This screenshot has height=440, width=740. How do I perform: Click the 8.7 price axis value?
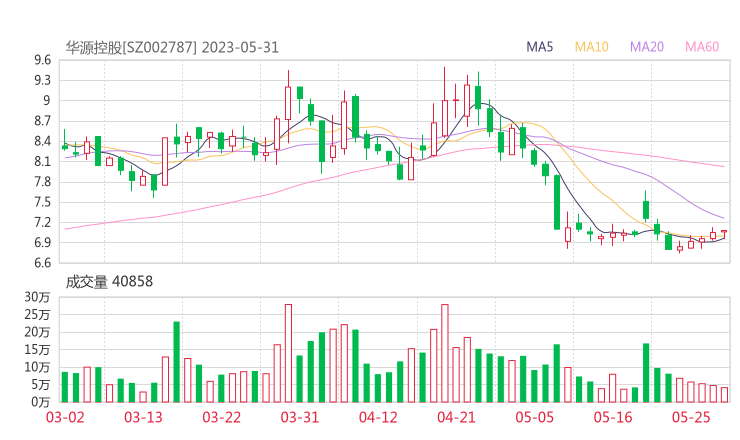[x=42, y=121]
